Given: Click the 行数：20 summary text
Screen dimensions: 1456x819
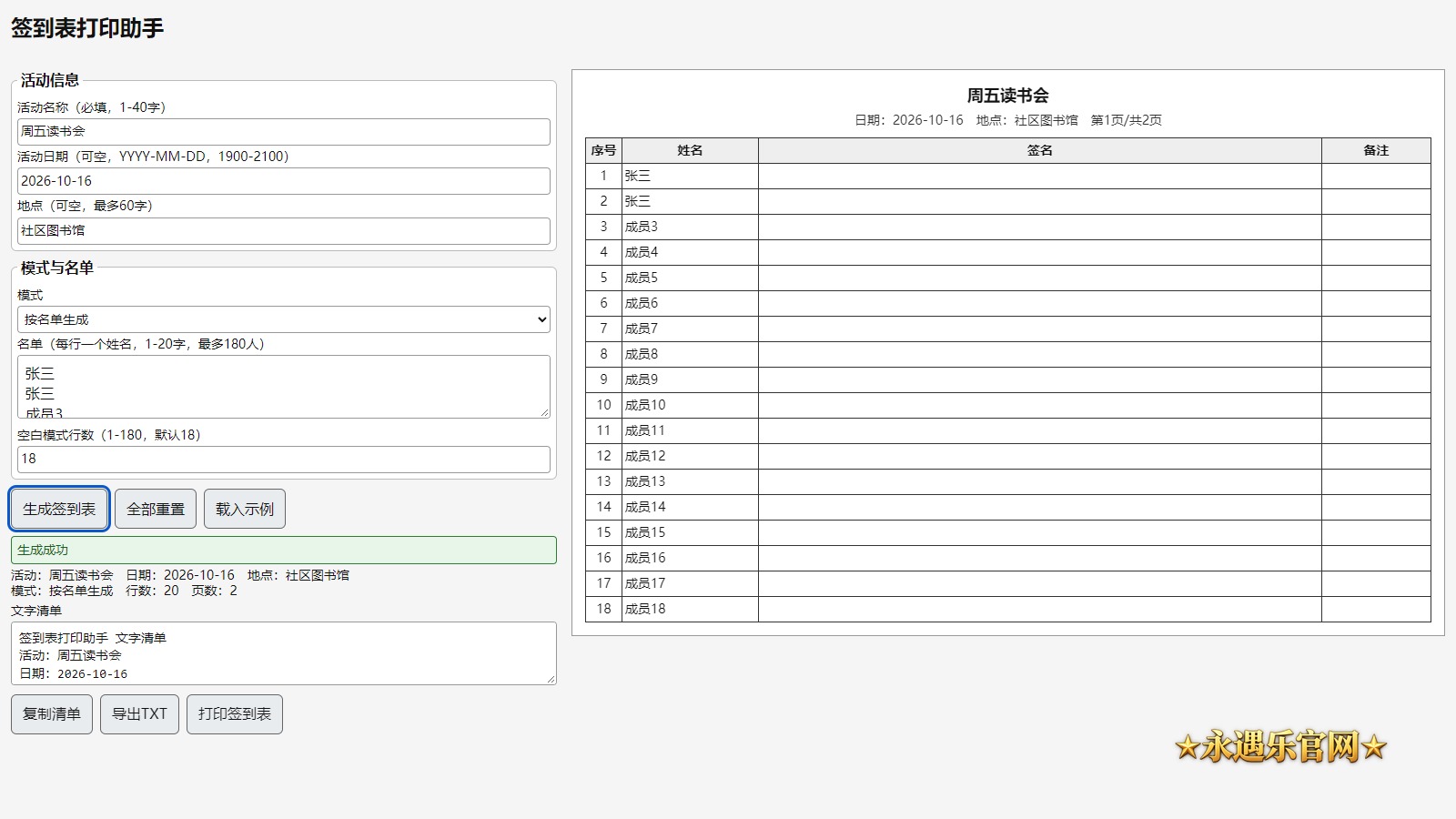Looking at the screenshot, I should pyautogui.click(x=152, y=591).
